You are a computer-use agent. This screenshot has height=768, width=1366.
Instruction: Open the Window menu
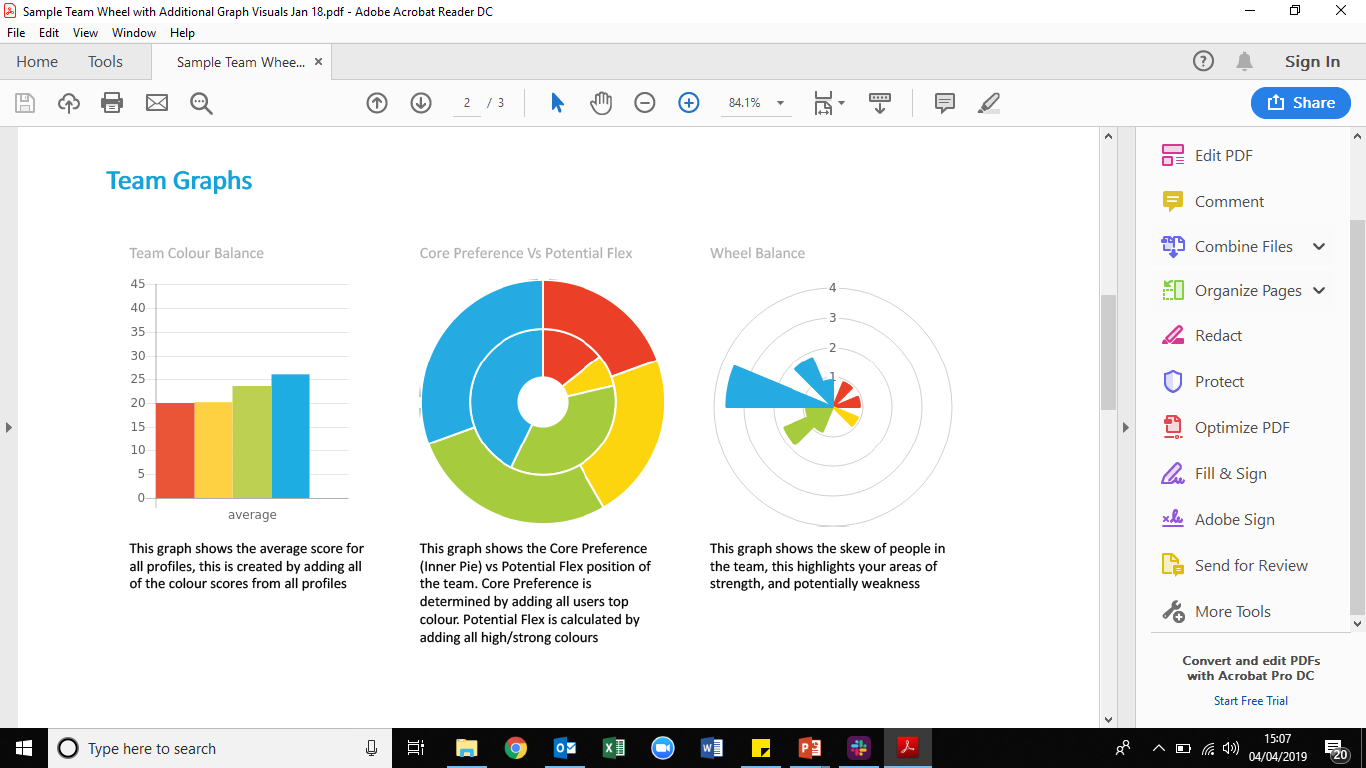[x=134, y=33]
